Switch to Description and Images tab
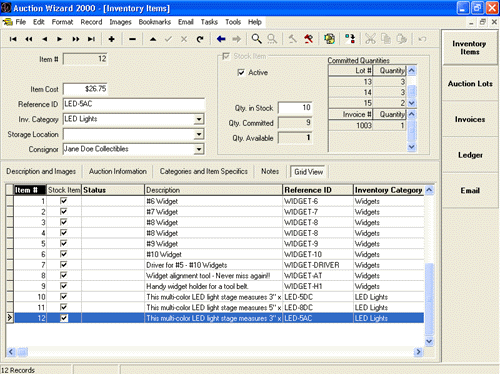This screenshot has width=500, height=374. click(41, 171)
